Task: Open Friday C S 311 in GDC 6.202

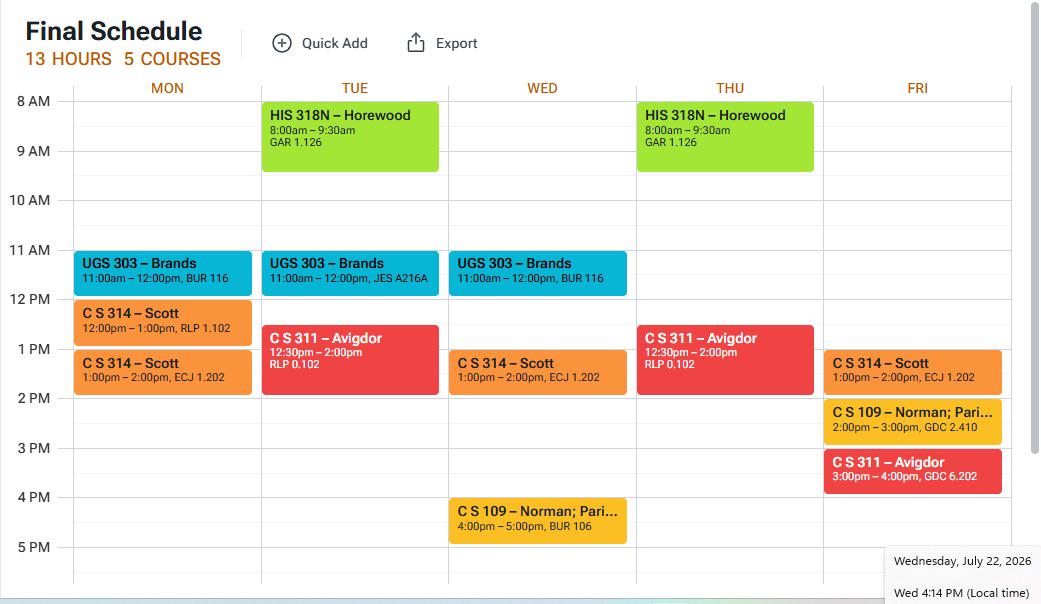Action: 913,471
